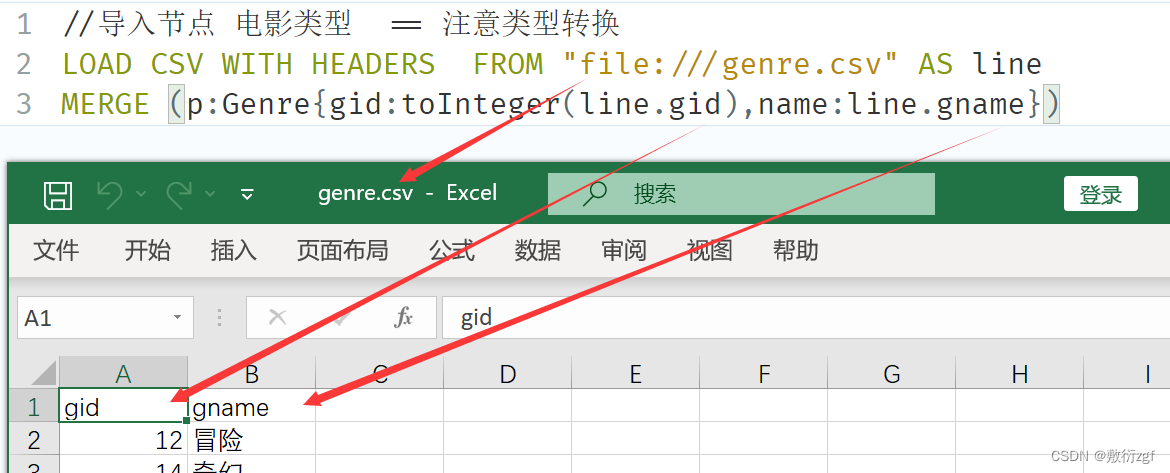This screenshot has width=1170, height=473.
Task: Click the "file:///genre.csv" string in editor
Action: 731,64
